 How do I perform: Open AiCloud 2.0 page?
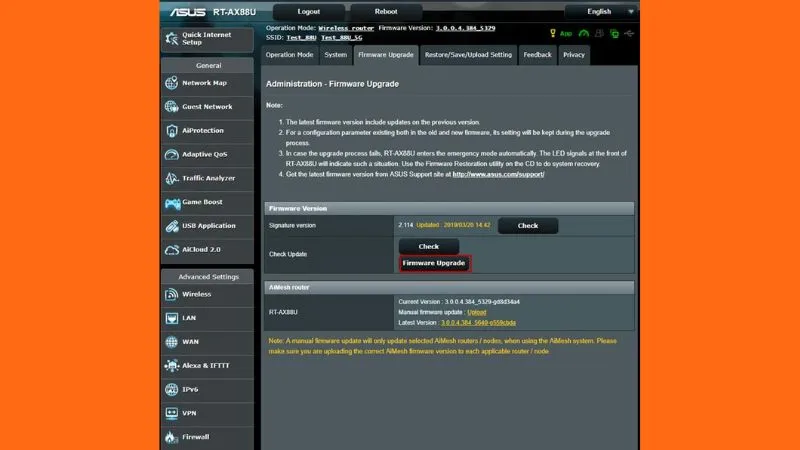coord(207,249)
